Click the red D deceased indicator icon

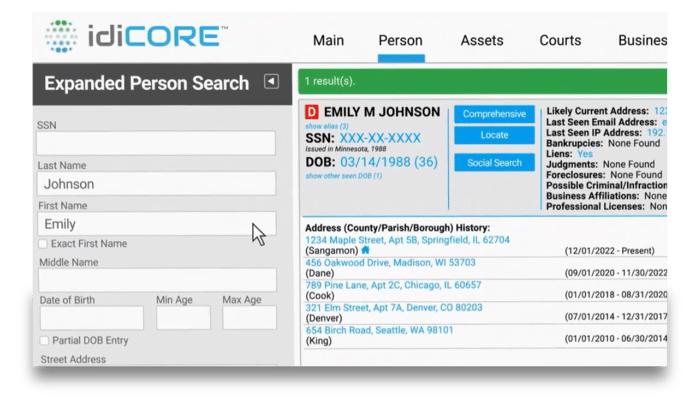click(312, 112)
